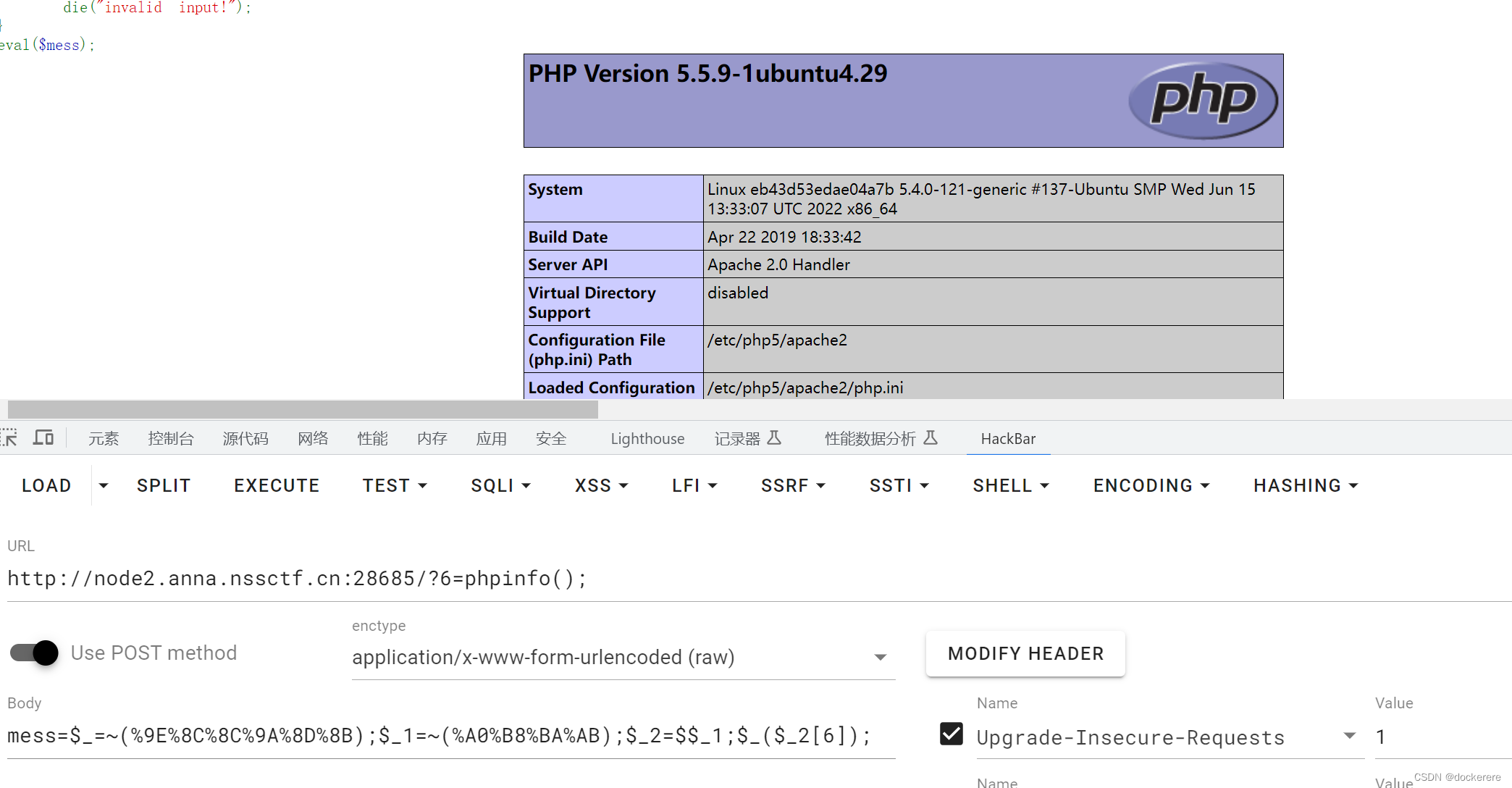This screenshot has width=1512, height=788.
Task: Switch to the 安全 tab
Action: pyautogui.click(x=550, y=438)
